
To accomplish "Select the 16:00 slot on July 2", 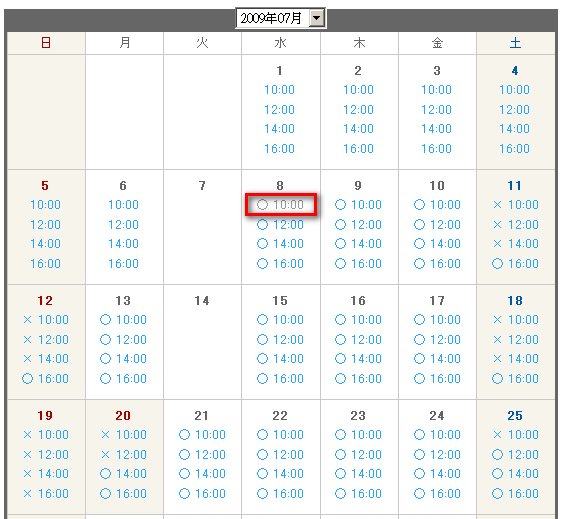I will tap(358, 148).
